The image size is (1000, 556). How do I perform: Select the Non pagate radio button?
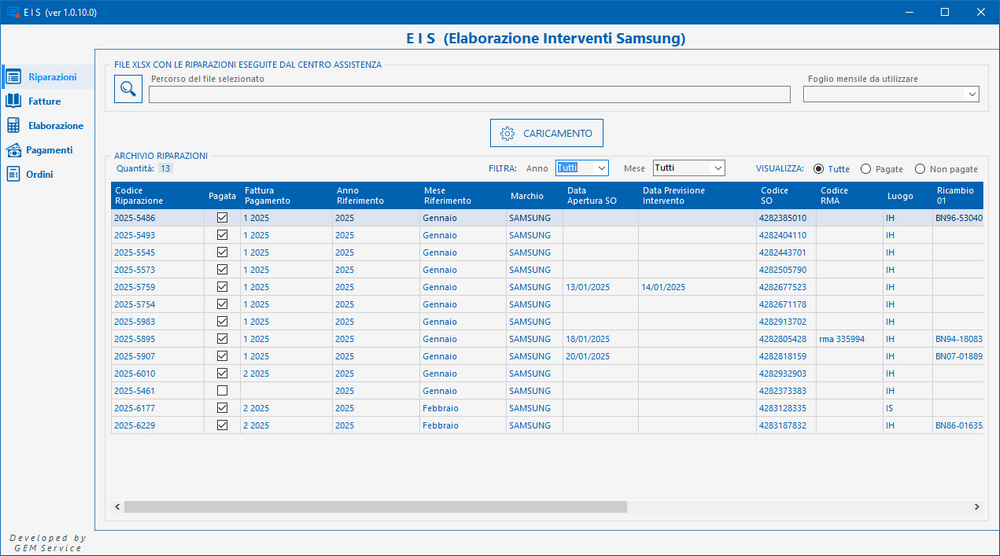coord(920,169)
